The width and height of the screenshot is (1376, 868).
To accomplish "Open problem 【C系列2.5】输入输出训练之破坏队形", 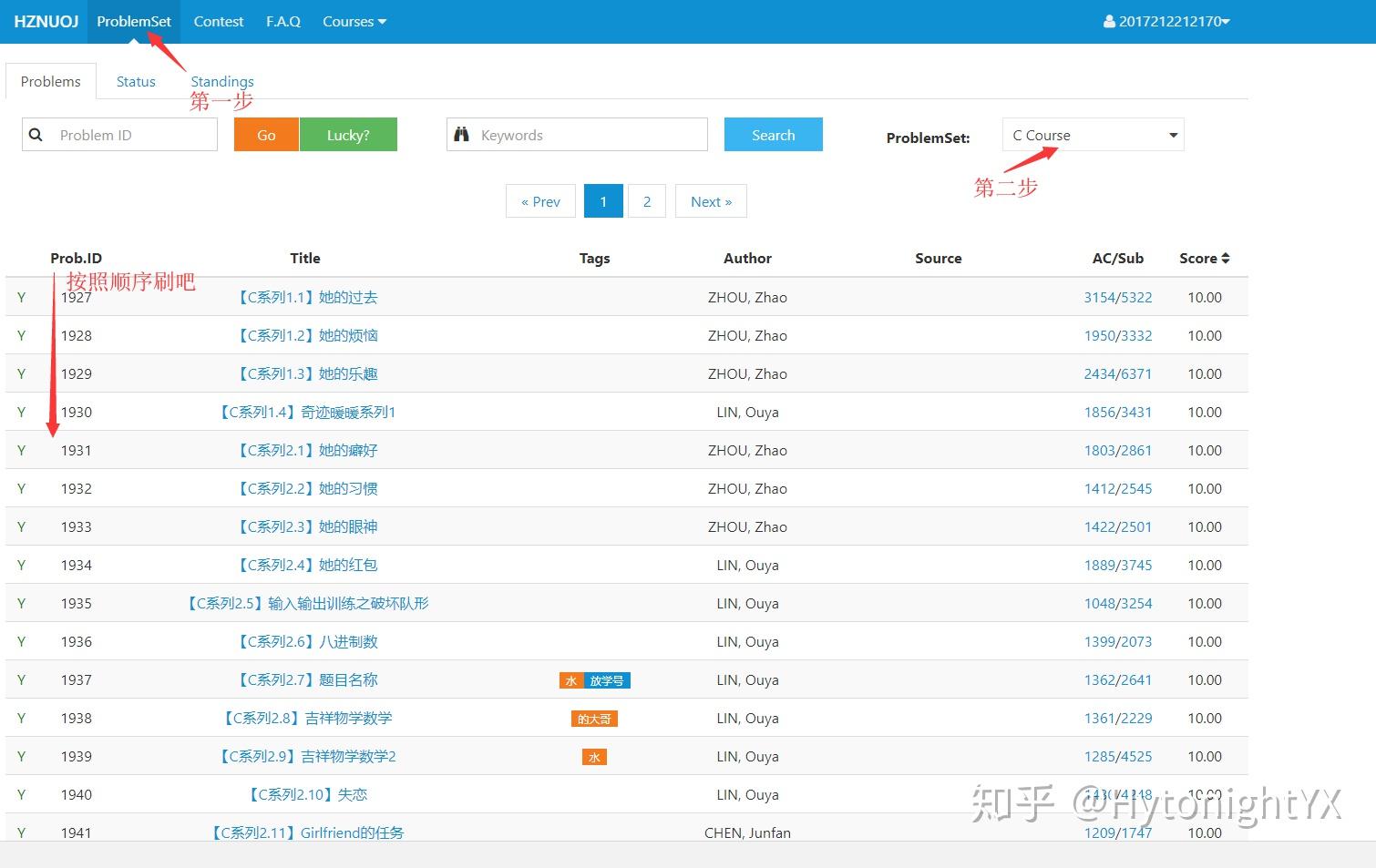I will pos(305,604).
